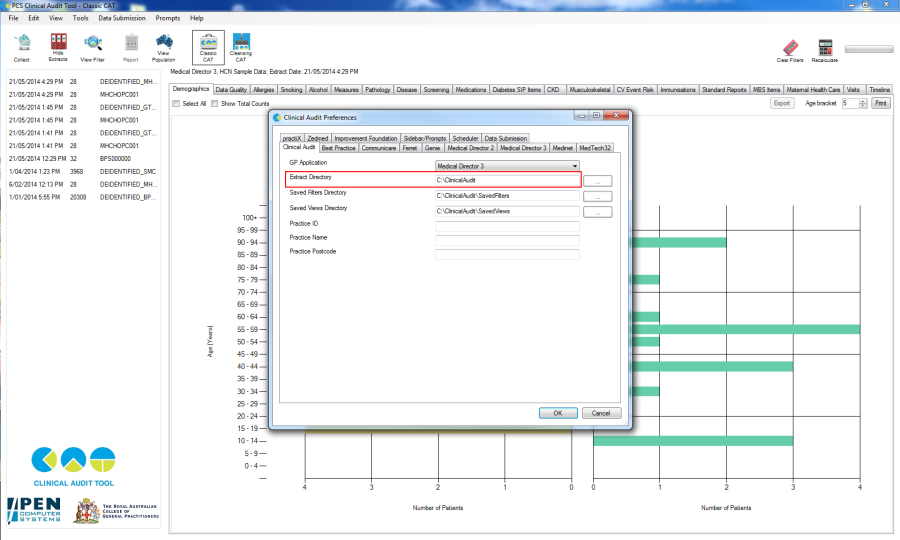Image resolution: width=900 pixels, height=540 pixels.
Task: Click the Report toolbar icon
Action: click(x=131, y=48)
